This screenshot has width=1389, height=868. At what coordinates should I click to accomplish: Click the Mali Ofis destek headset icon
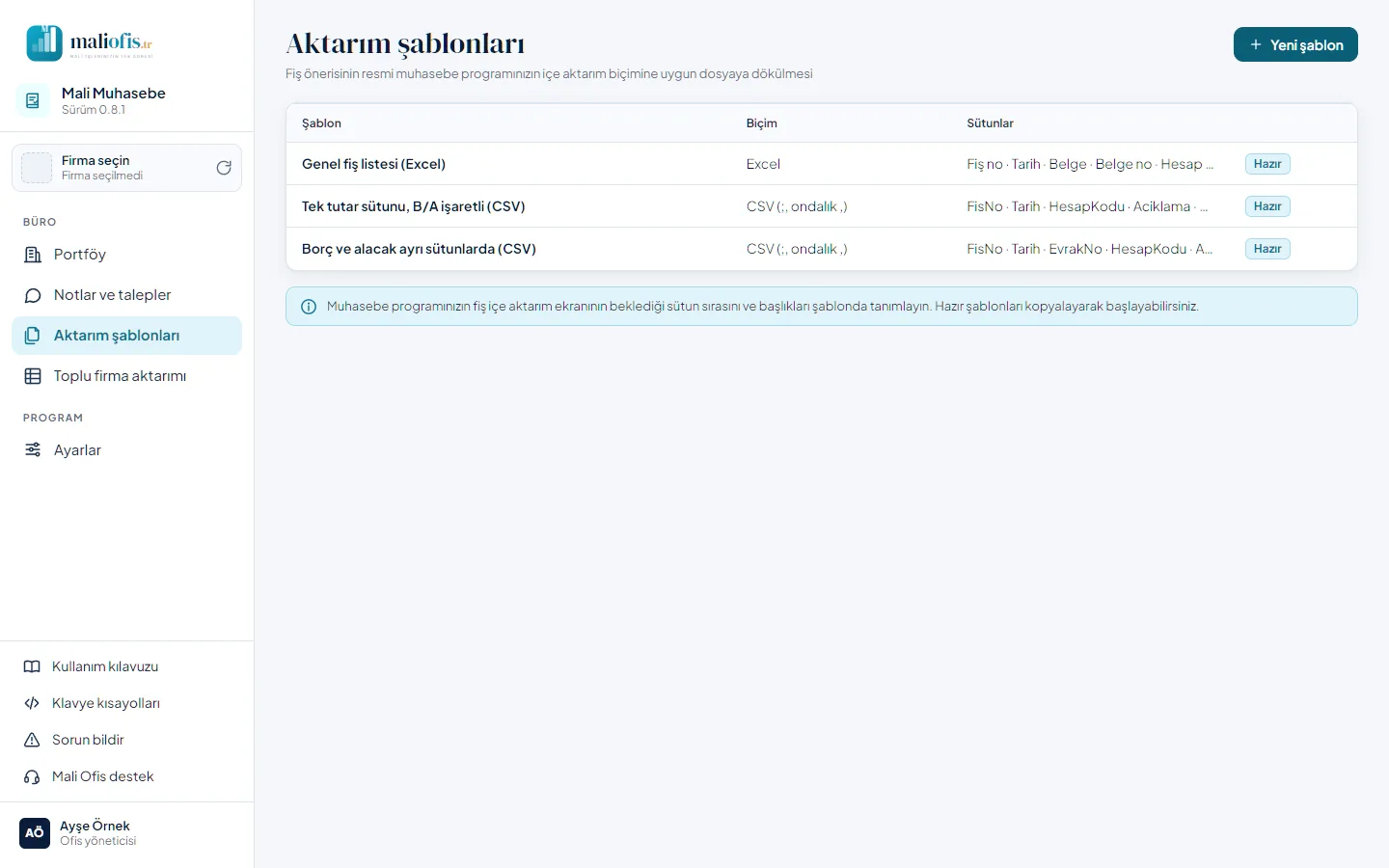32,776
